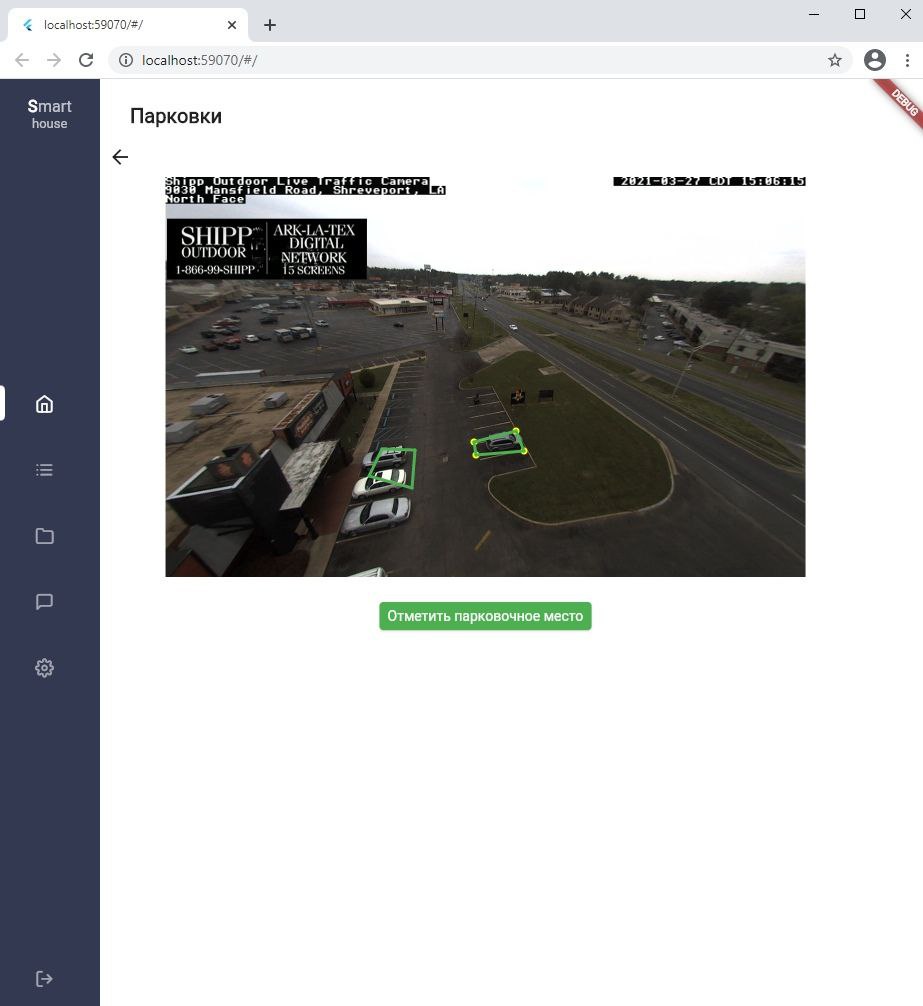Open the list view sidebar icon

(44, 470)
